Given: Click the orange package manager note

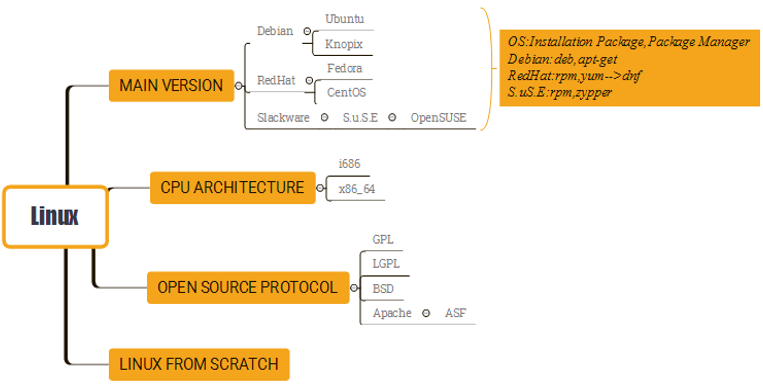Looking at the screenshot, I should tap(630, 68).
